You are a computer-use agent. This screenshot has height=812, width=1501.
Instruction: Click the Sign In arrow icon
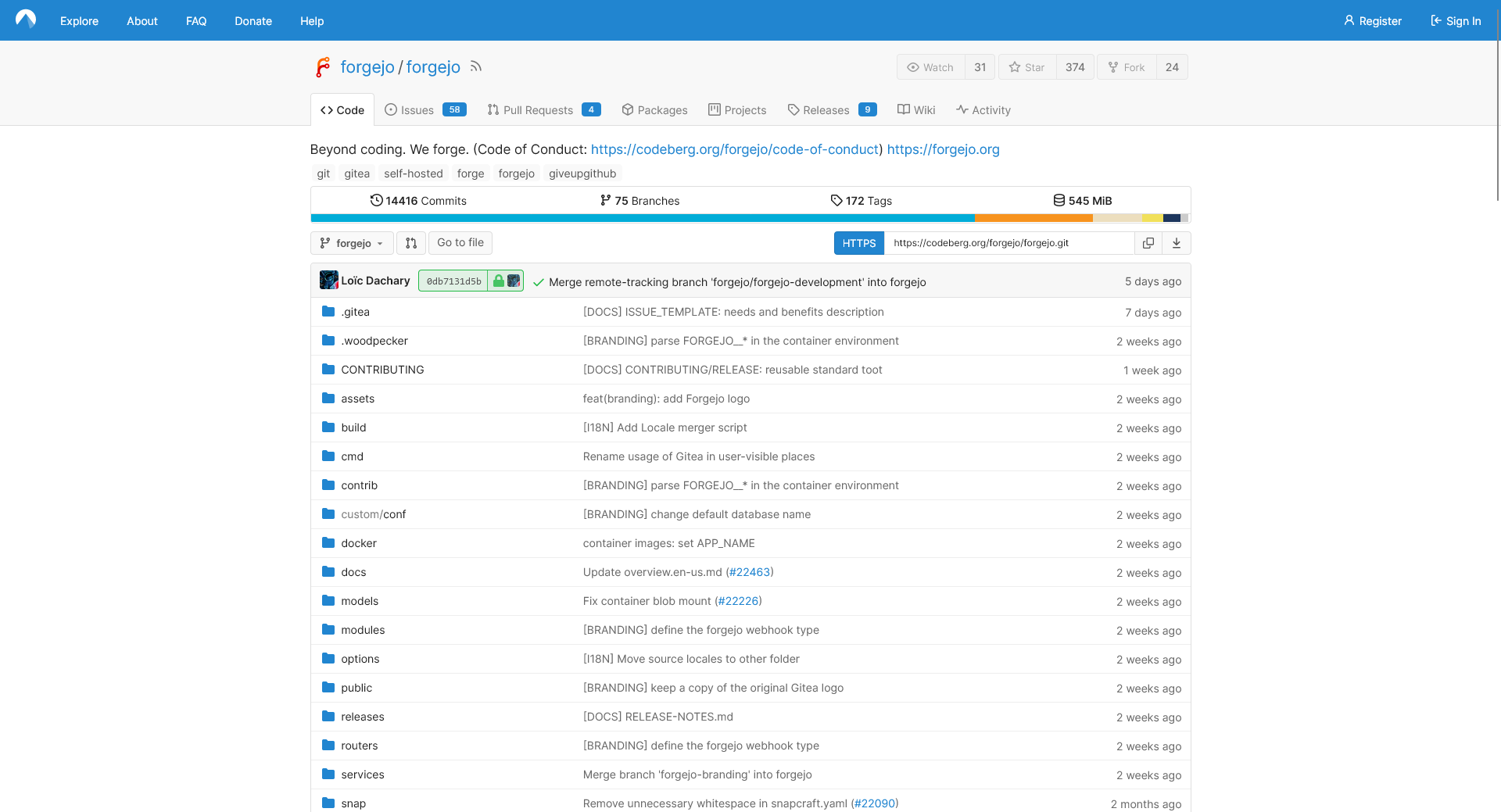click(1436, 20)
